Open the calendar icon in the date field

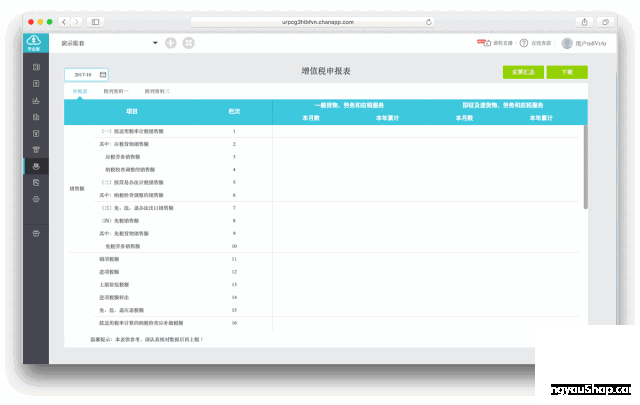[103, 75]
